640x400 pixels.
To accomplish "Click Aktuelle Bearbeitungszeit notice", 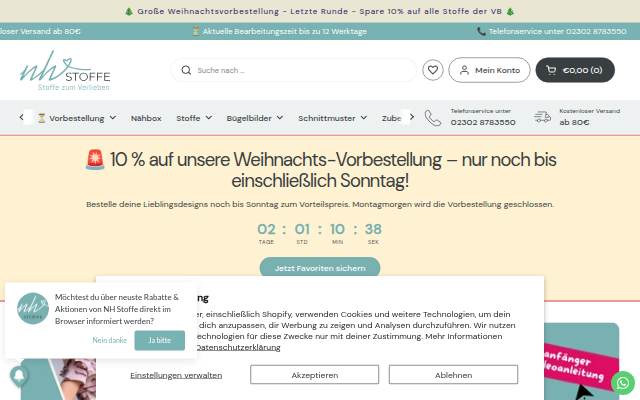I will (280, 31).
